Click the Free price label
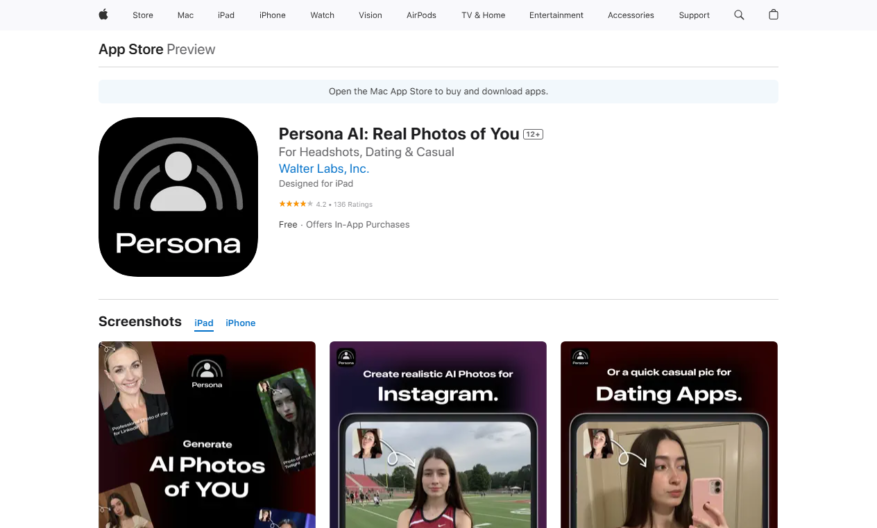 pyautogui.click(x=288, y=224)
